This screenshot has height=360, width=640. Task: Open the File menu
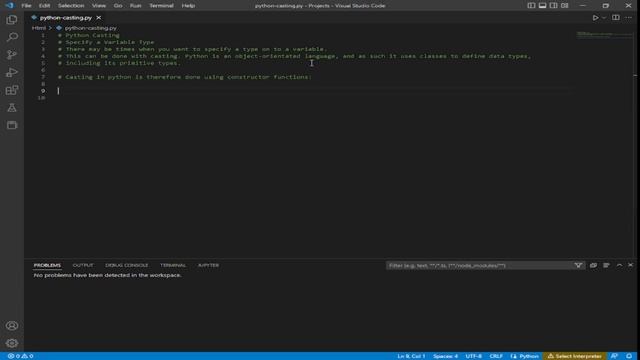click(x=27, y=6)
